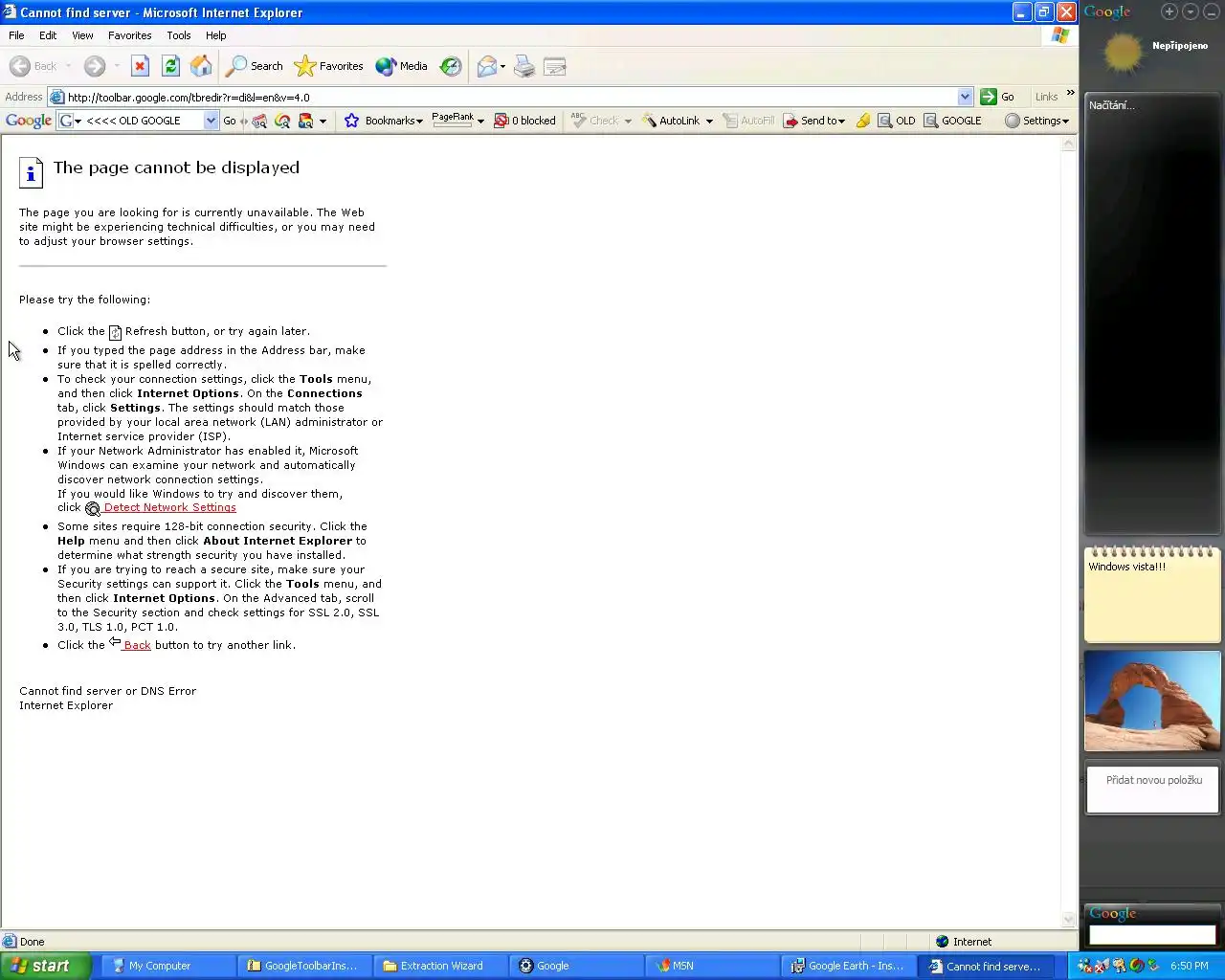Screen dimensions: 1225x980
Task: Expand the PageRank dropdown
Action: click(x=480, y=122)
